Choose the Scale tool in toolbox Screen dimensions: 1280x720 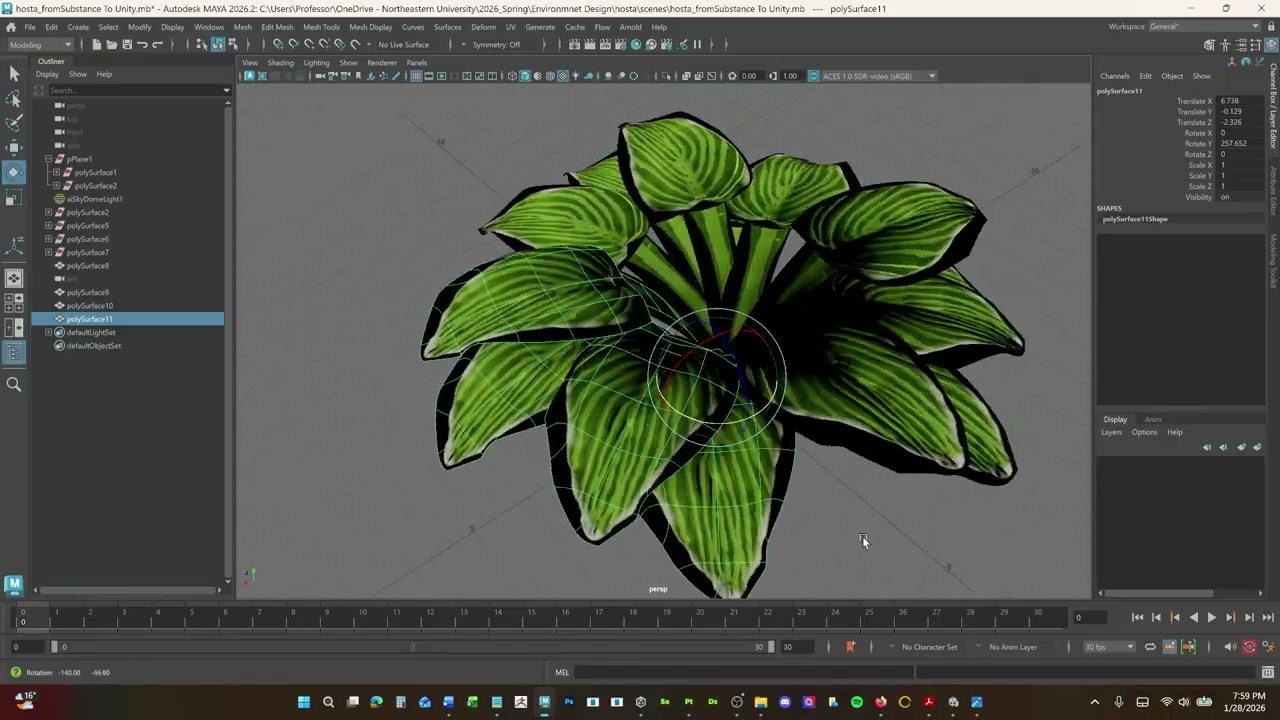pos(14,198)
